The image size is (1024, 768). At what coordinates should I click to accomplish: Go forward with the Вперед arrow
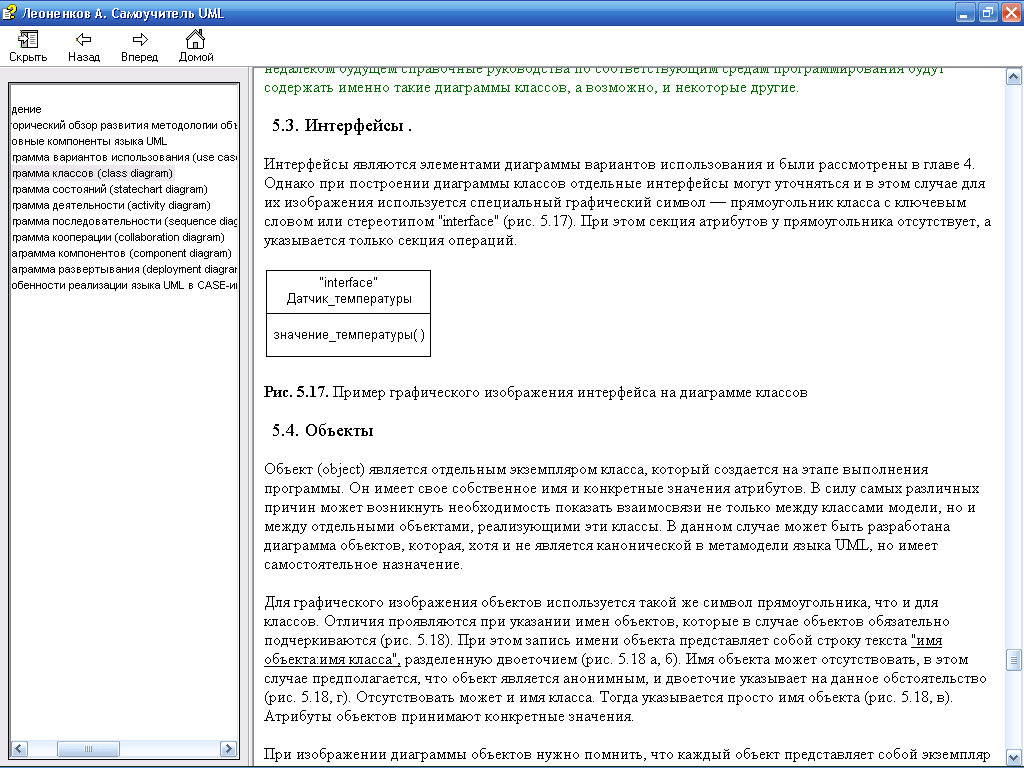point(139,47)
